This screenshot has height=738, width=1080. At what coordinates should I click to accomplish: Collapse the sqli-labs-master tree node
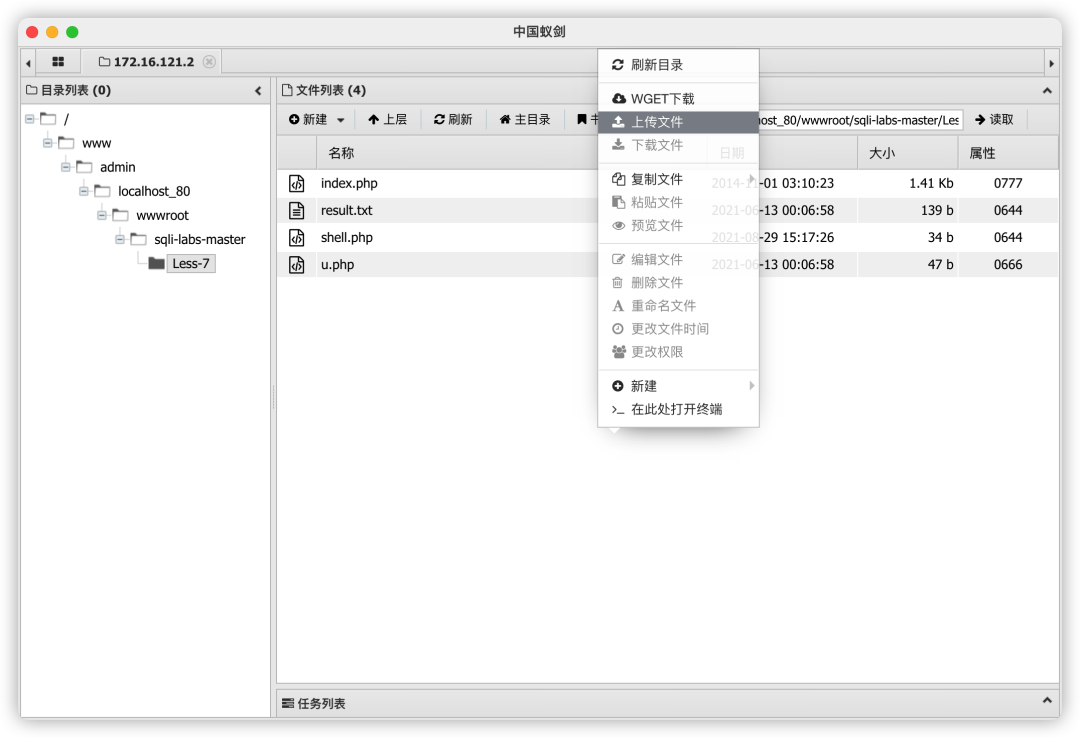click(119, 240)
